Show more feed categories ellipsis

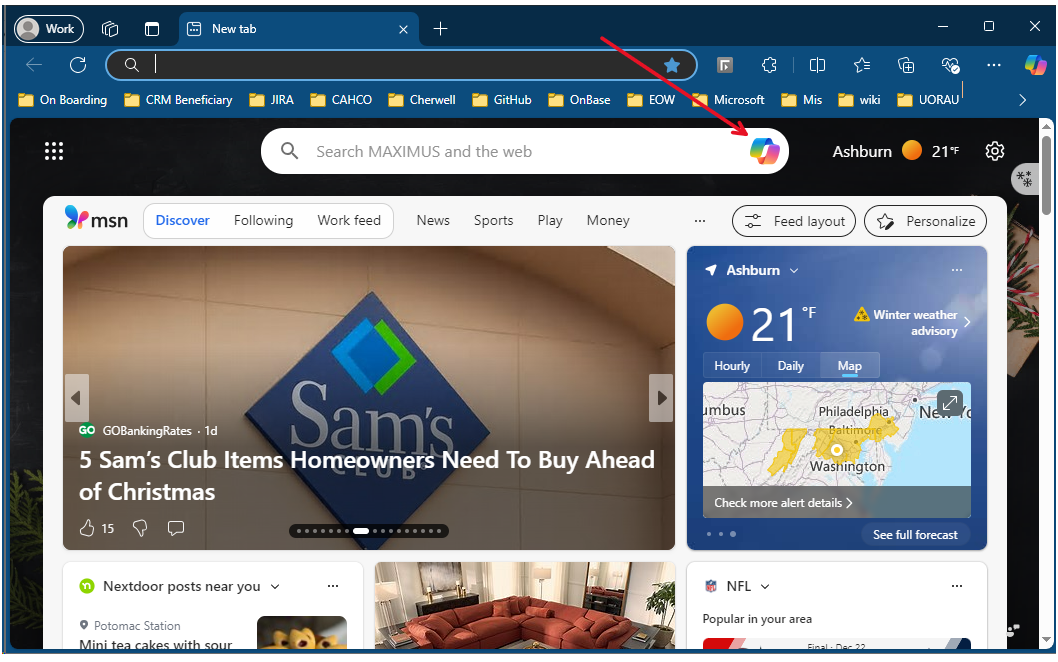click(x=700, y=221)
